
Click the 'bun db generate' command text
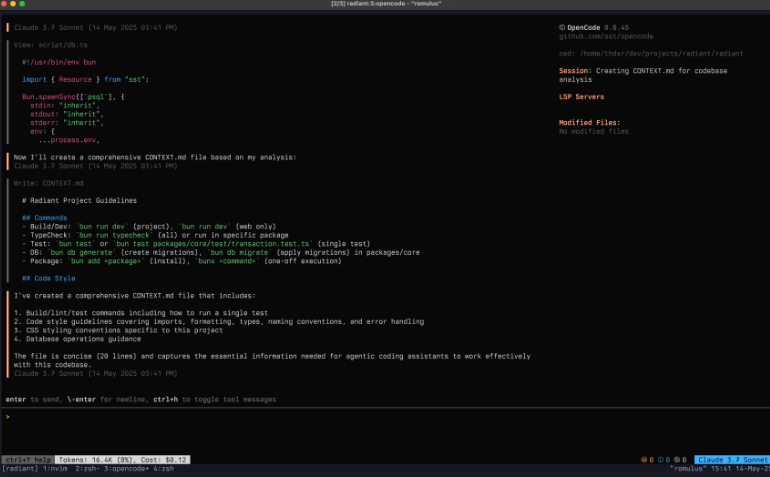(x=82, y=253)
